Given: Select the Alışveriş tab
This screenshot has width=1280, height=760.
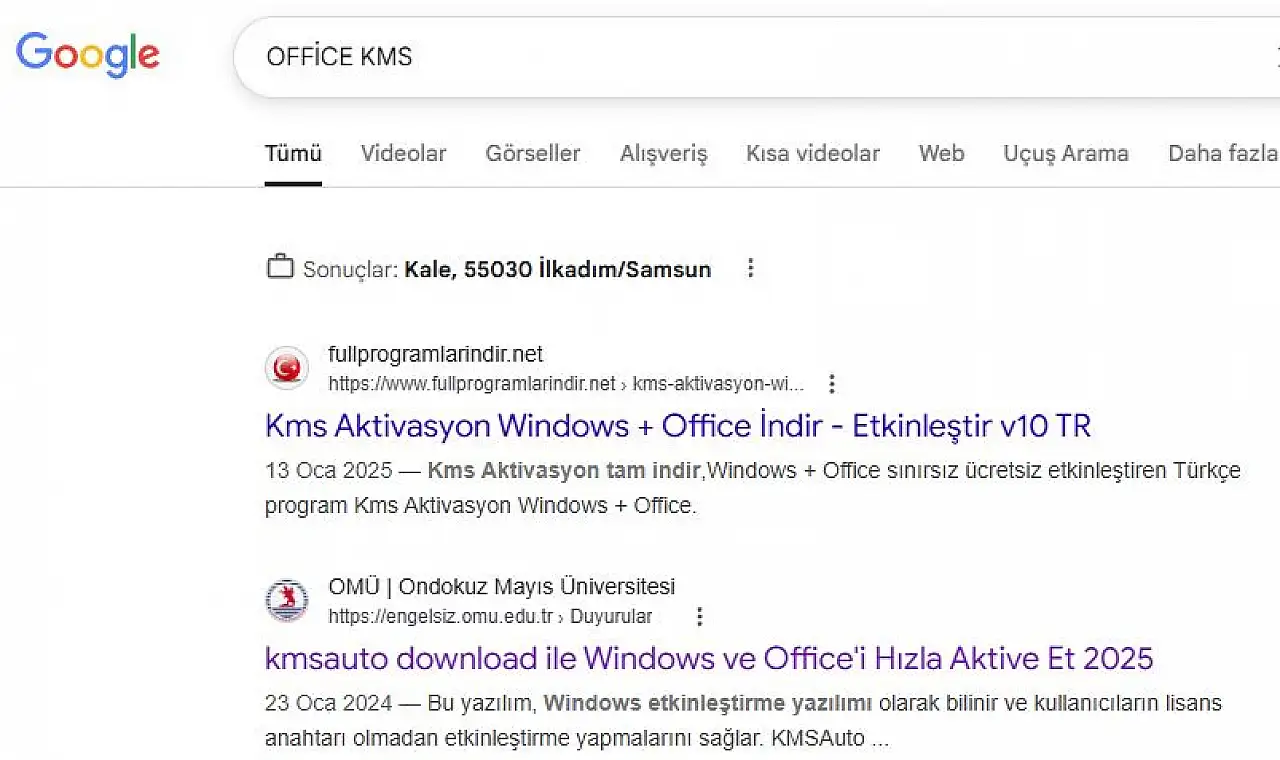Looking at the screenshot, I should [x=663, y=154].
